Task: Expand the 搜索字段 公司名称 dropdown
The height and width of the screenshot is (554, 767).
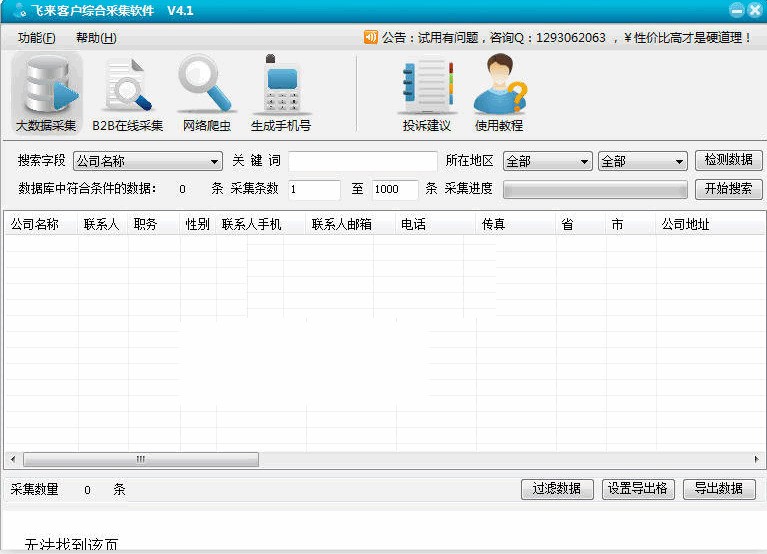Action: point(148,161)
